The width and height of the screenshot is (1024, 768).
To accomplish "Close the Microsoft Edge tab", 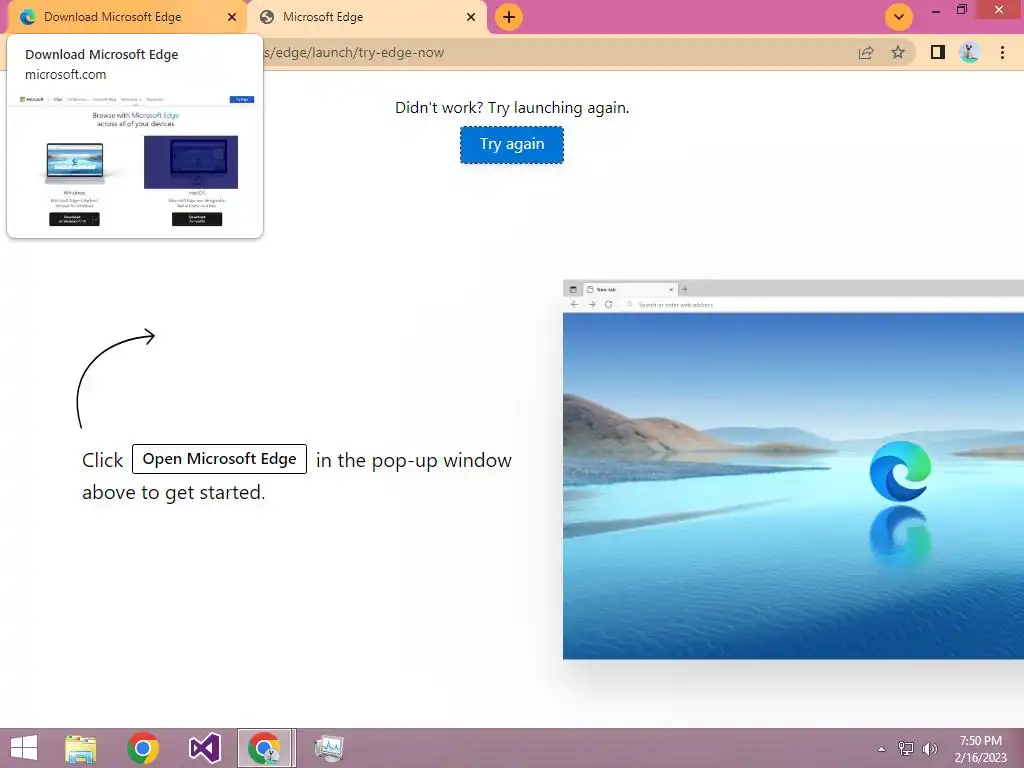I will (x=471, y=17).
